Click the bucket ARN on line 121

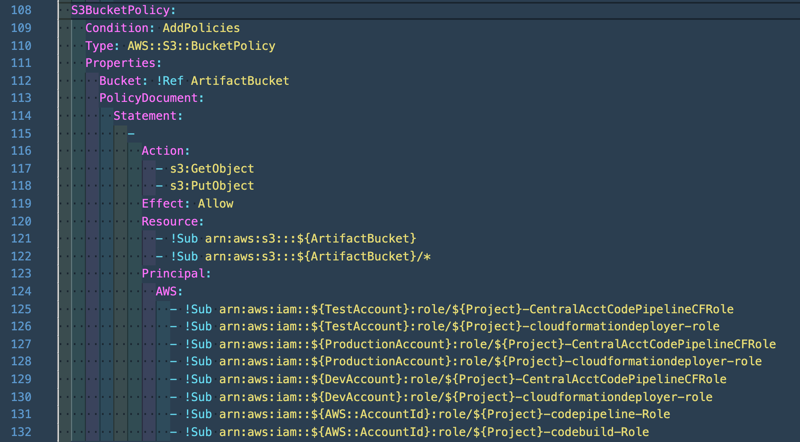tap(311, 238)
